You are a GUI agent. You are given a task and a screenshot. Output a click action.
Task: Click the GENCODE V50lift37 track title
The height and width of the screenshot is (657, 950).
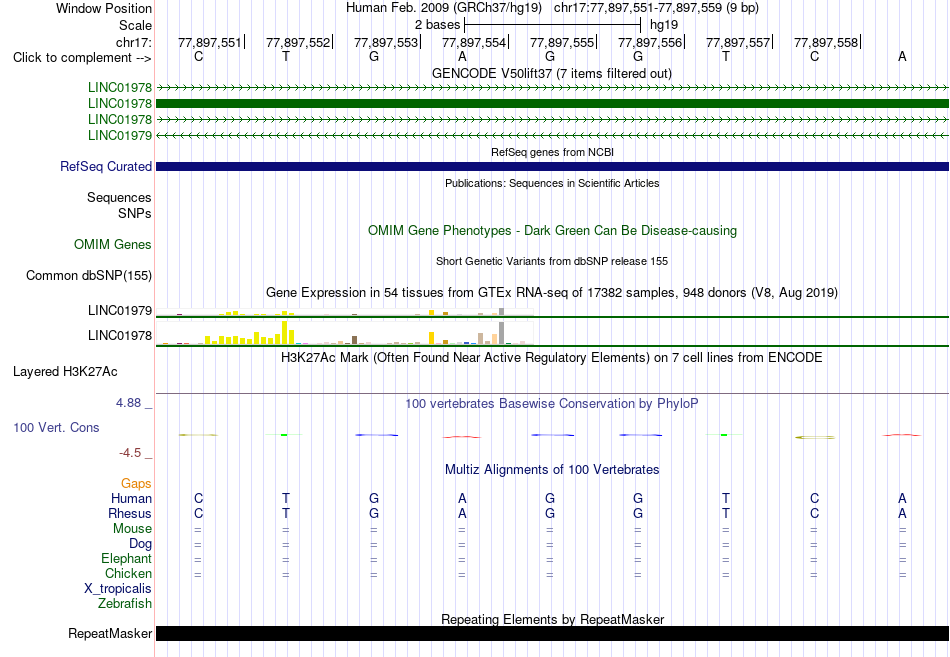[x=552, y=73]
